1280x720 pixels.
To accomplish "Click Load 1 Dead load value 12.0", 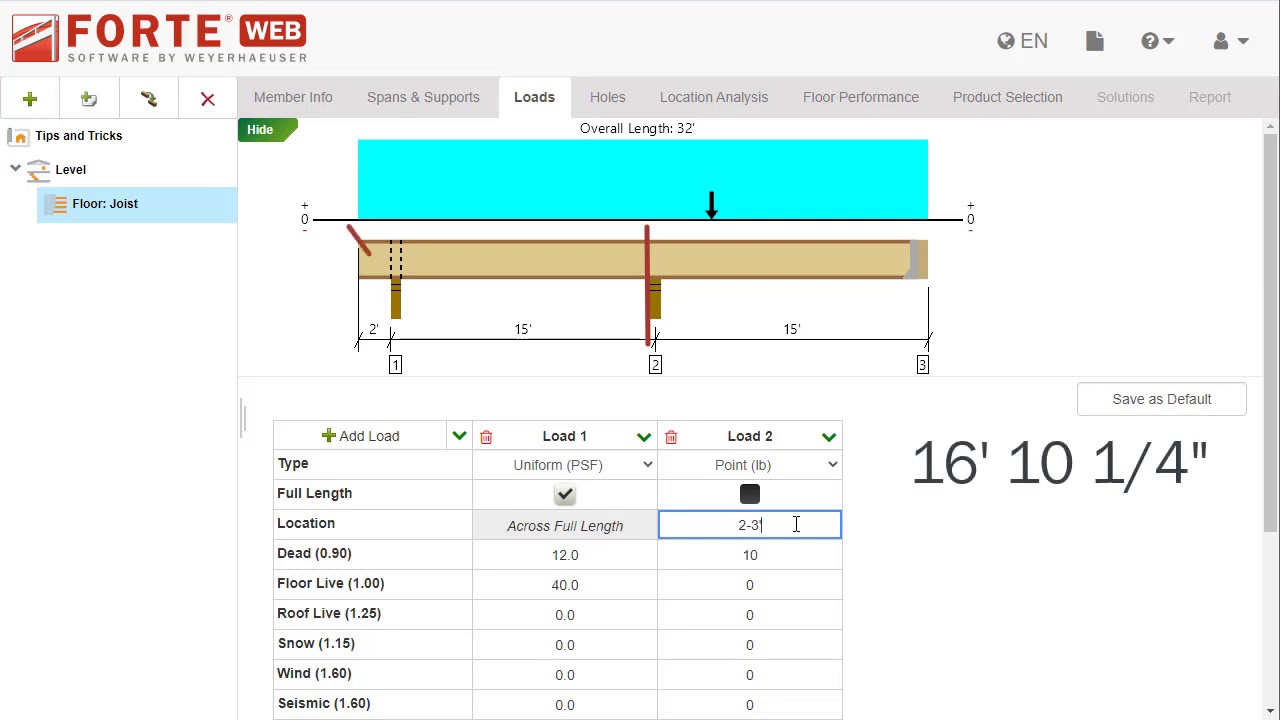I will pyautogui.click(x=565, y=555).
